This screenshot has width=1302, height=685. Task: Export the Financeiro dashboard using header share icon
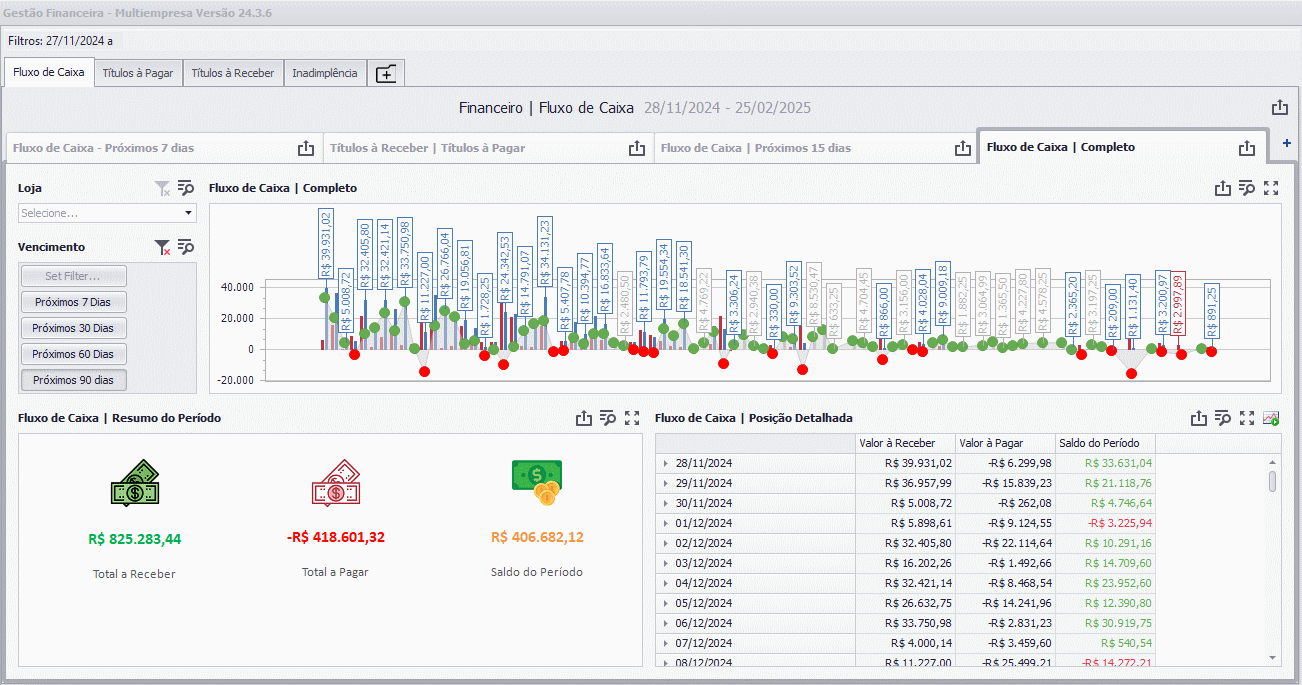tap(1279, 107)
